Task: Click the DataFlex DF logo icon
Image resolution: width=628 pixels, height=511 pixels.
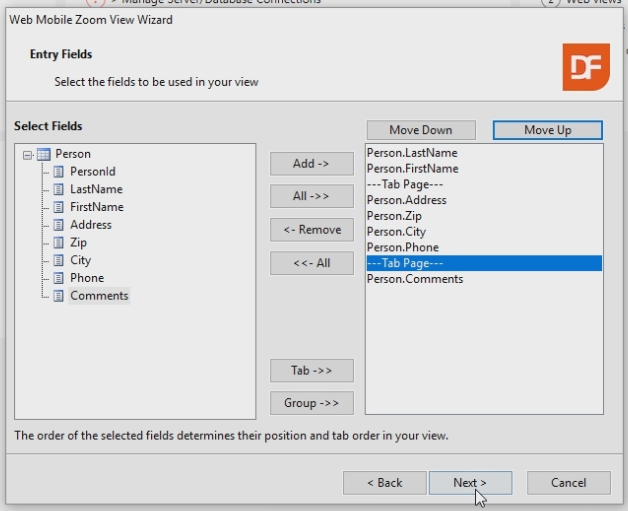Action: coord(585,67)
